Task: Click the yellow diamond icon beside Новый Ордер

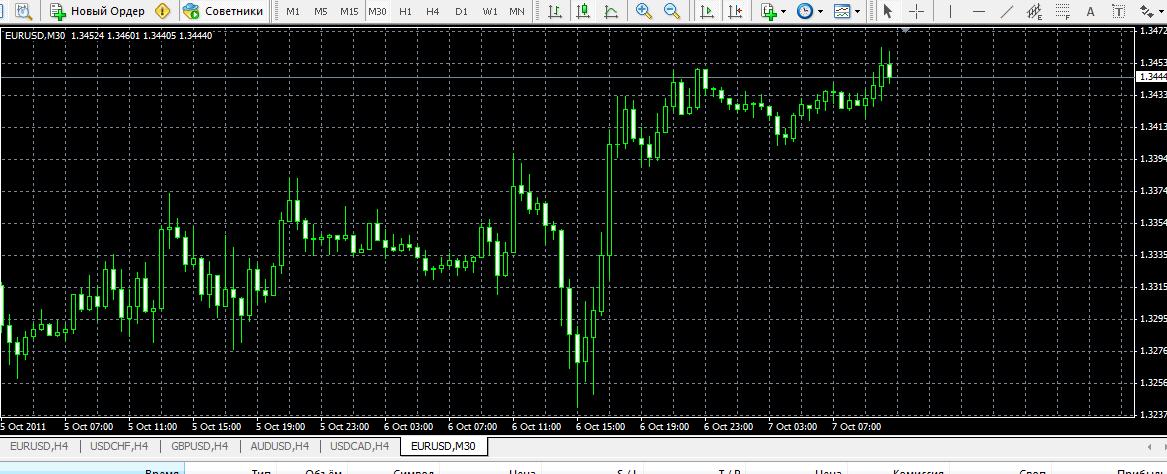Action: click(163, 11)
